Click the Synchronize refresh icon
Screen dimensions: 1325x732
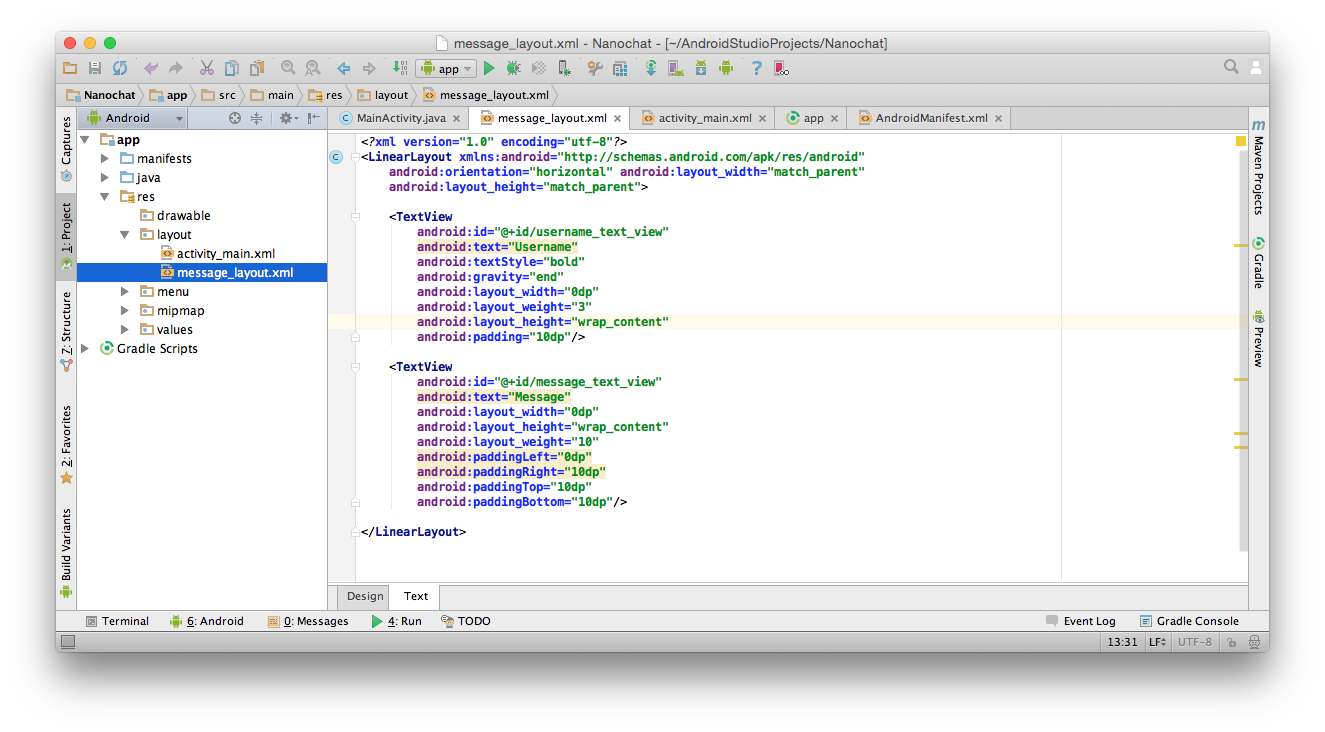click(x=120, y=68)
